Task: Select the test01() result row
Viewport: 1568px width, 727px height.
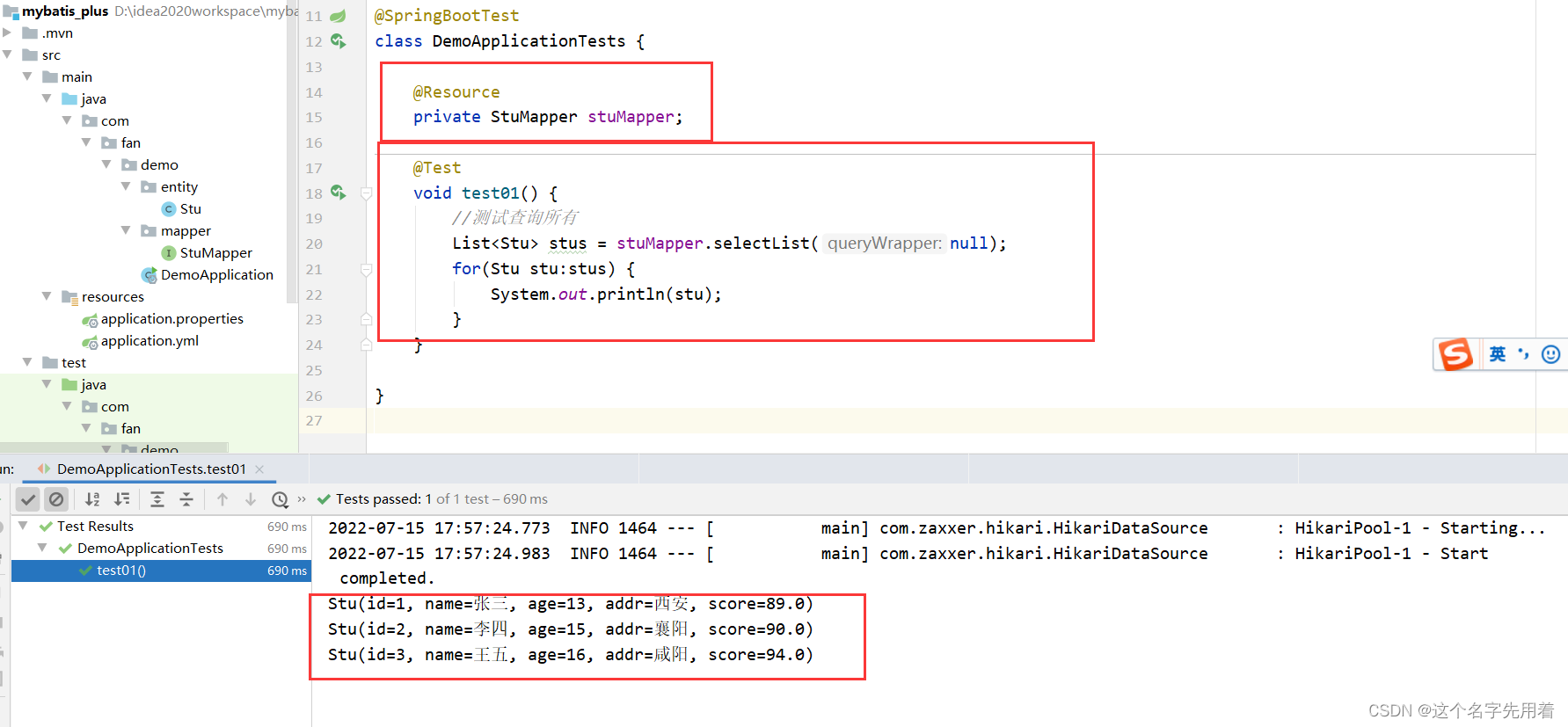Action: coord(161,571)
